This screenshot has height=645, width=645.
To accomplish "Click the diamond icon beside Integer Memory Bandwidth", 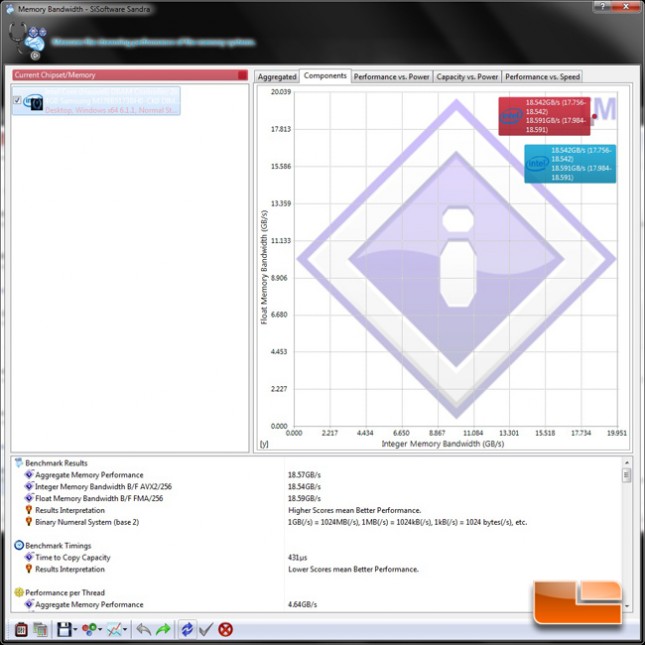I will tap(29, 486).
